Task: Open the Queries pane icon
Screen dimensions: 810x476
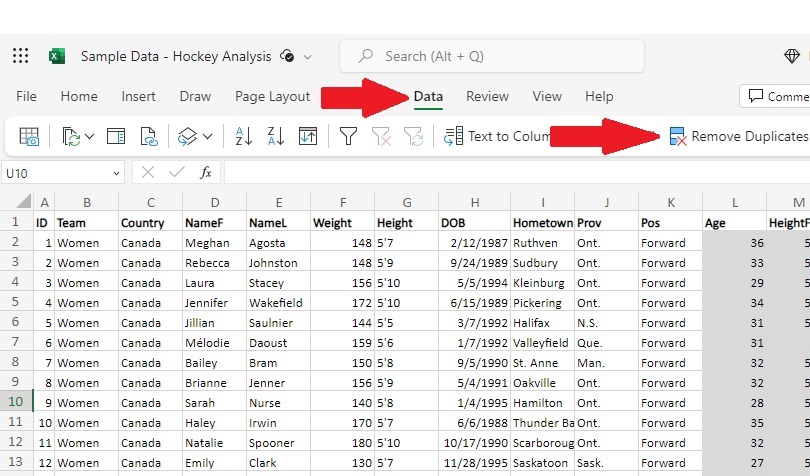Action: click(x=116, y=136)
